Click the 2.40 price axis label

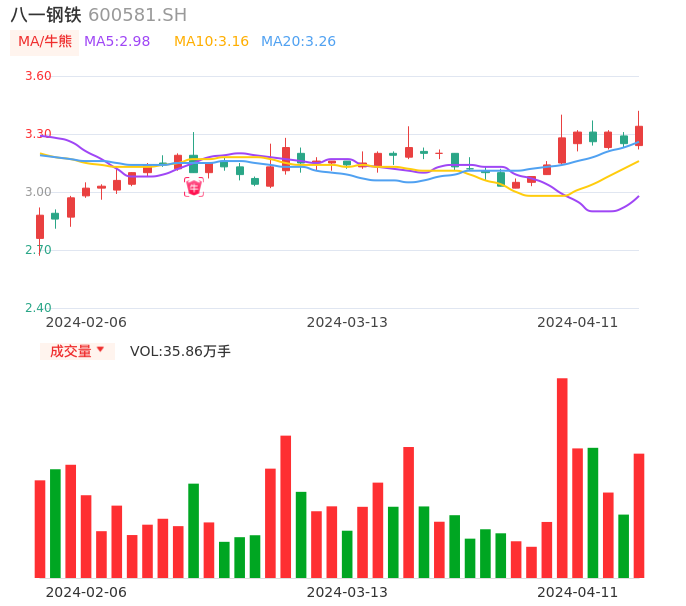coord(38,308)
